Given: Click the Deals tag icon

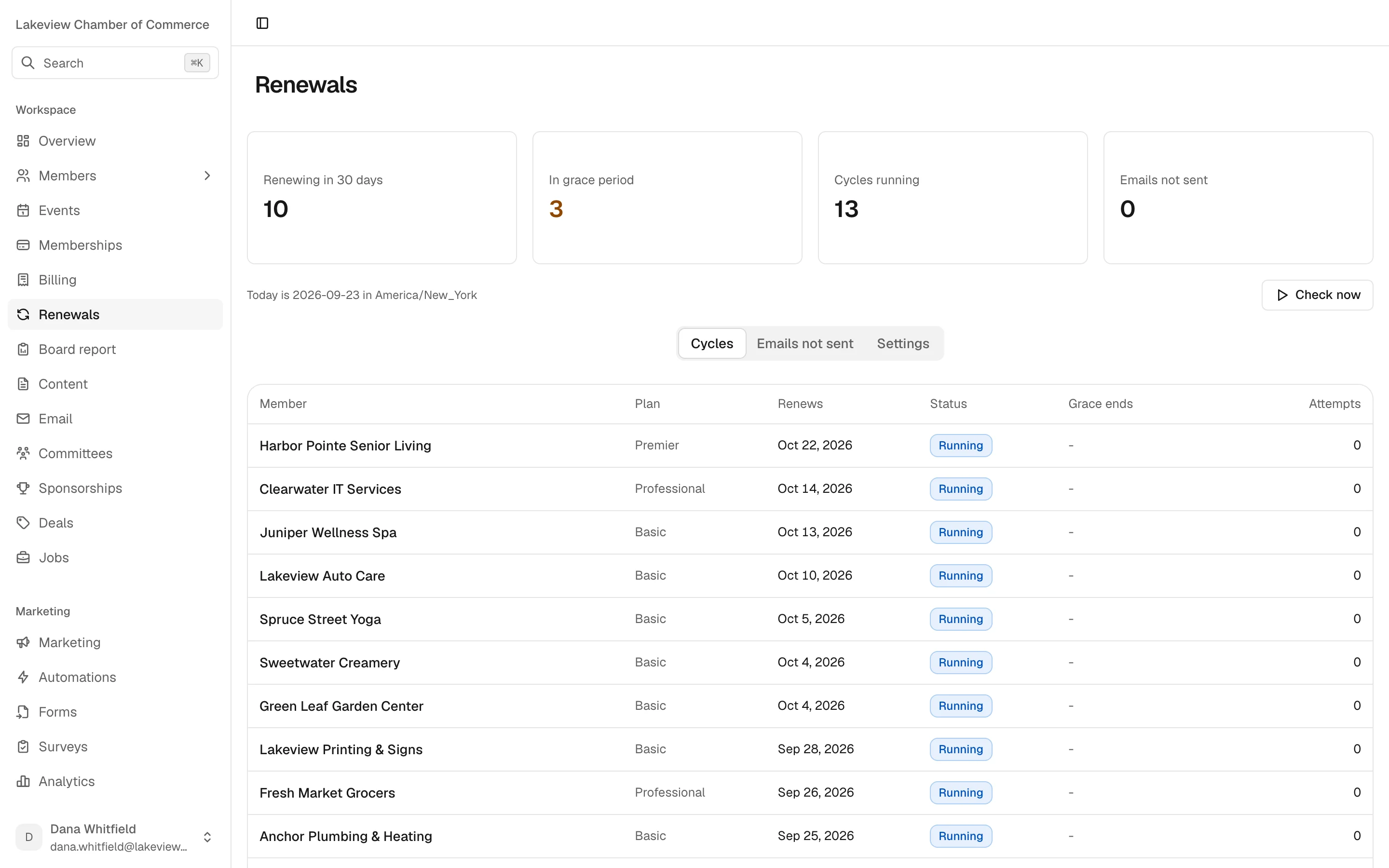Looking at the screenshot, I should (23, 523).
